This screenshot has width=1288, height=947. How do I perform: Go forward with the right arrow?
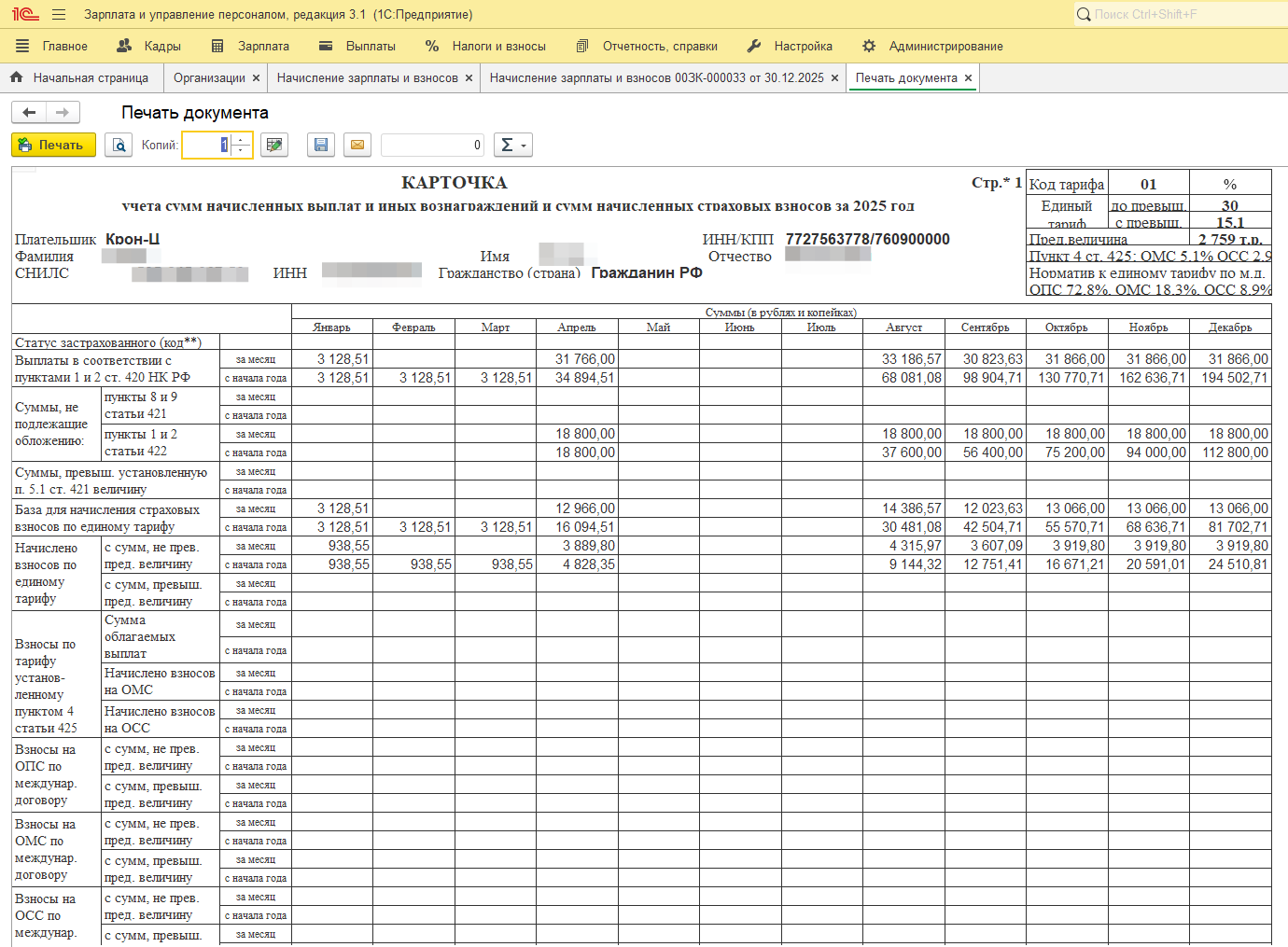(63, 113)
